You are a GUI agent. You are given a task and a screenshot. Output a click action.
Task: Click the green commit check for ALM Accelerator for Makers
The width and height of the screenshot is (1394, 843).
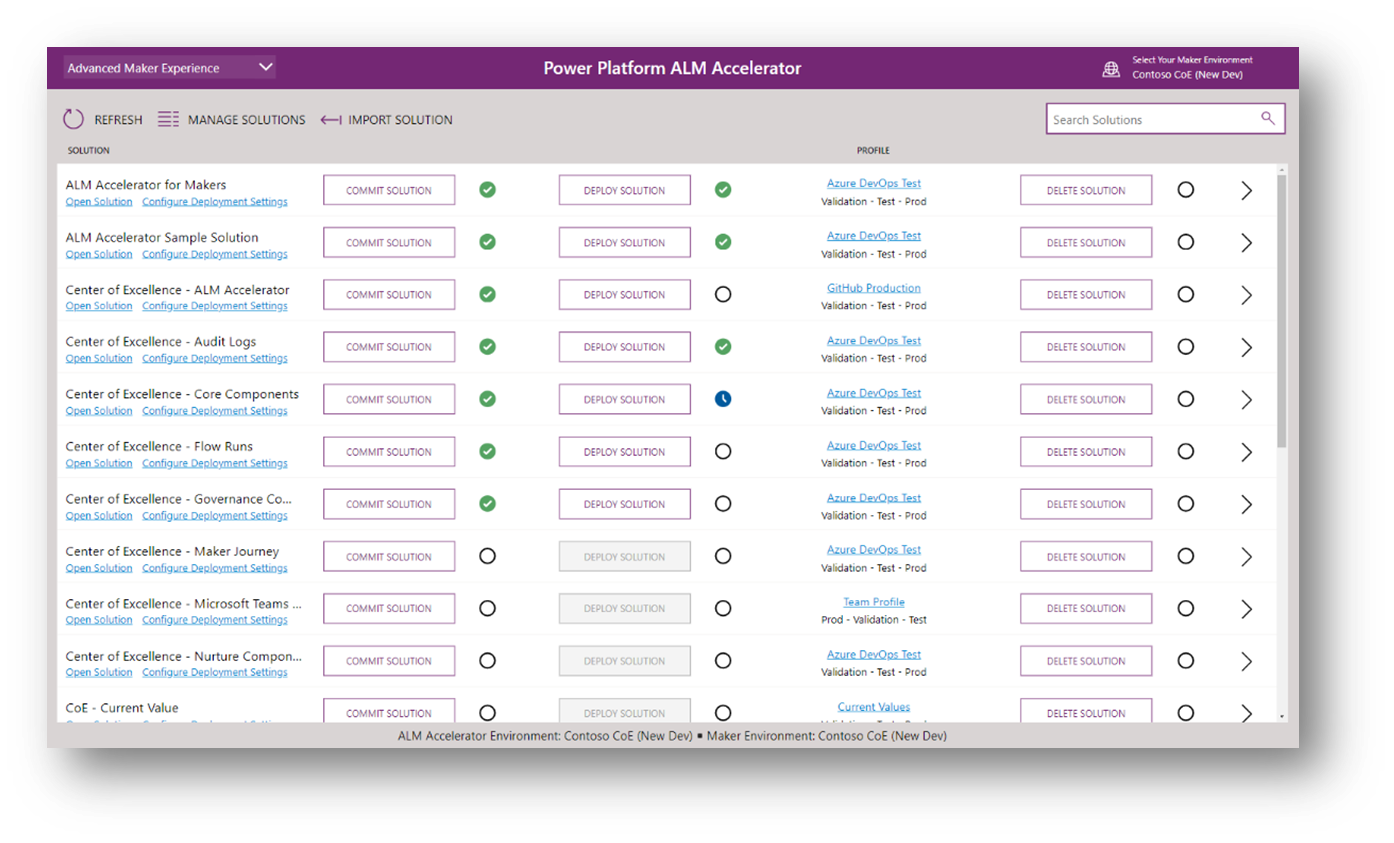(487, 189)
